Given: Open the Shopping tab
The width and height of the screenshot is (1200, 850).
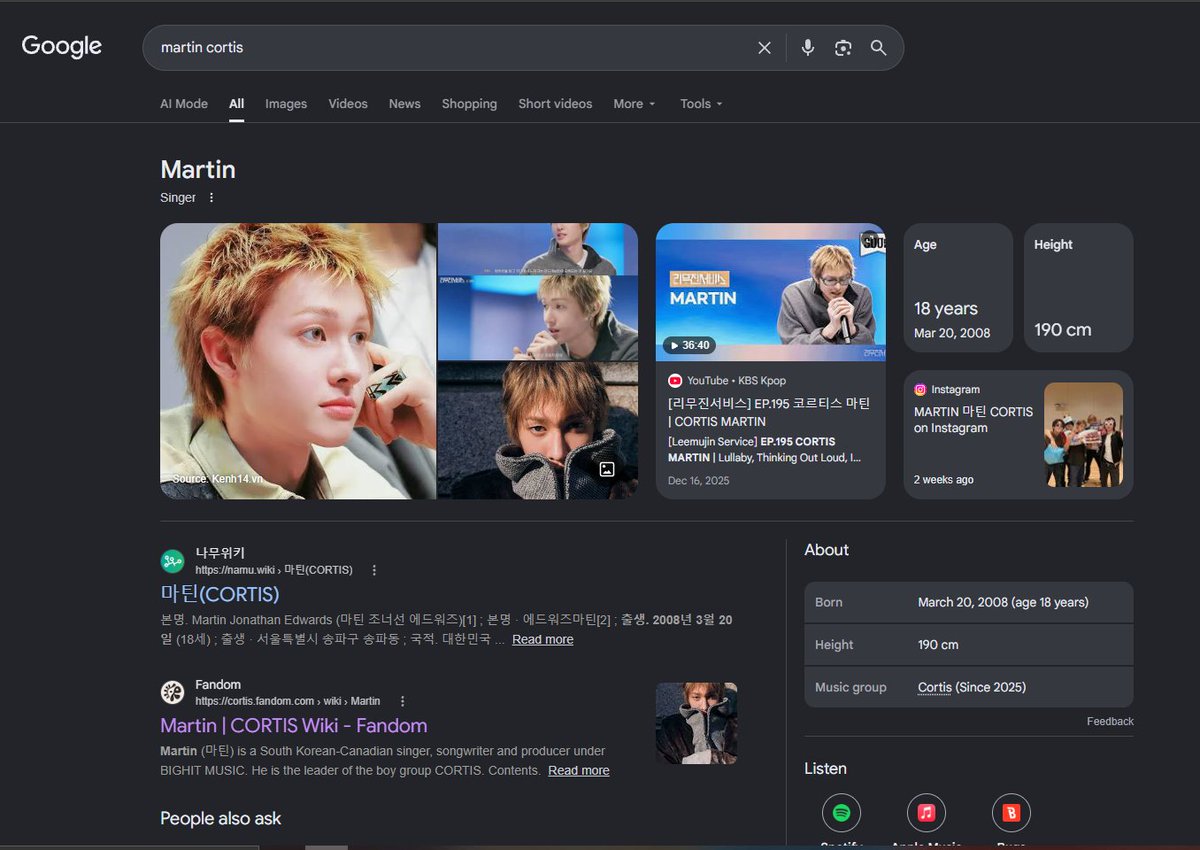Looking at the screenshot, I should (x=469, y=104).
